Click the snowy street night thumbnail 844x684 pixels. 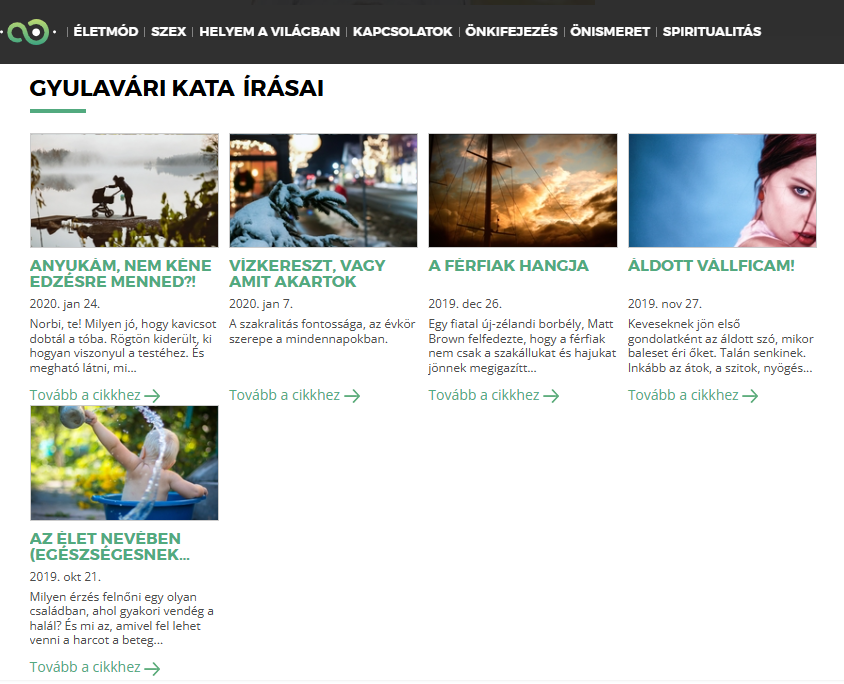point(323,190)
